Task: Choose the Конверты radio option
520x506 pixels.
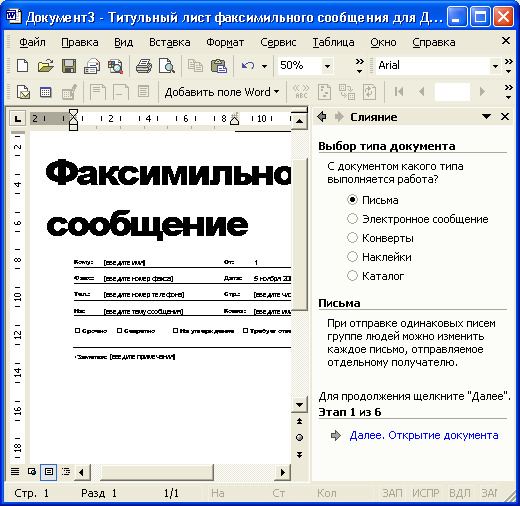Action: pos(352,238)
